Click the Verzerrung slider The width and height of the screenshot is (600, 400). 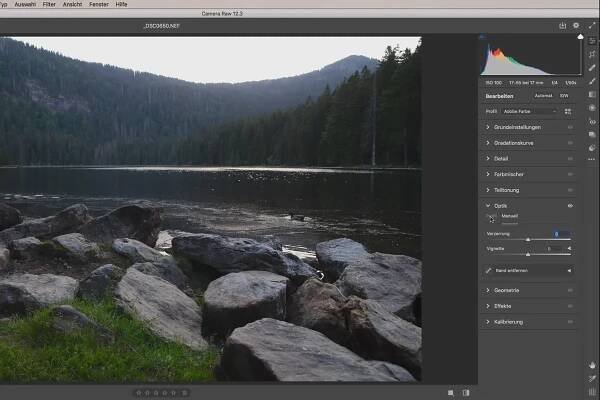click(x=528, y=239)
